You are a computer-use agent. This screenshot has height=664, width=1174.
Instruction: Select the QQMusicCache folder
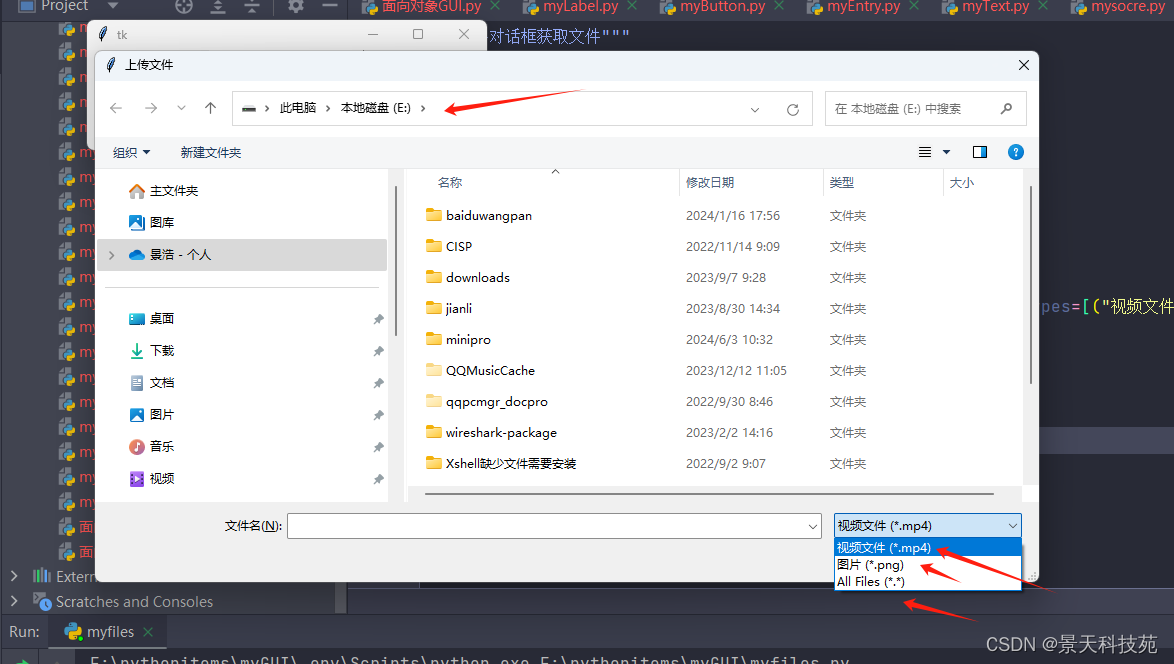click(x=490, y=371)
